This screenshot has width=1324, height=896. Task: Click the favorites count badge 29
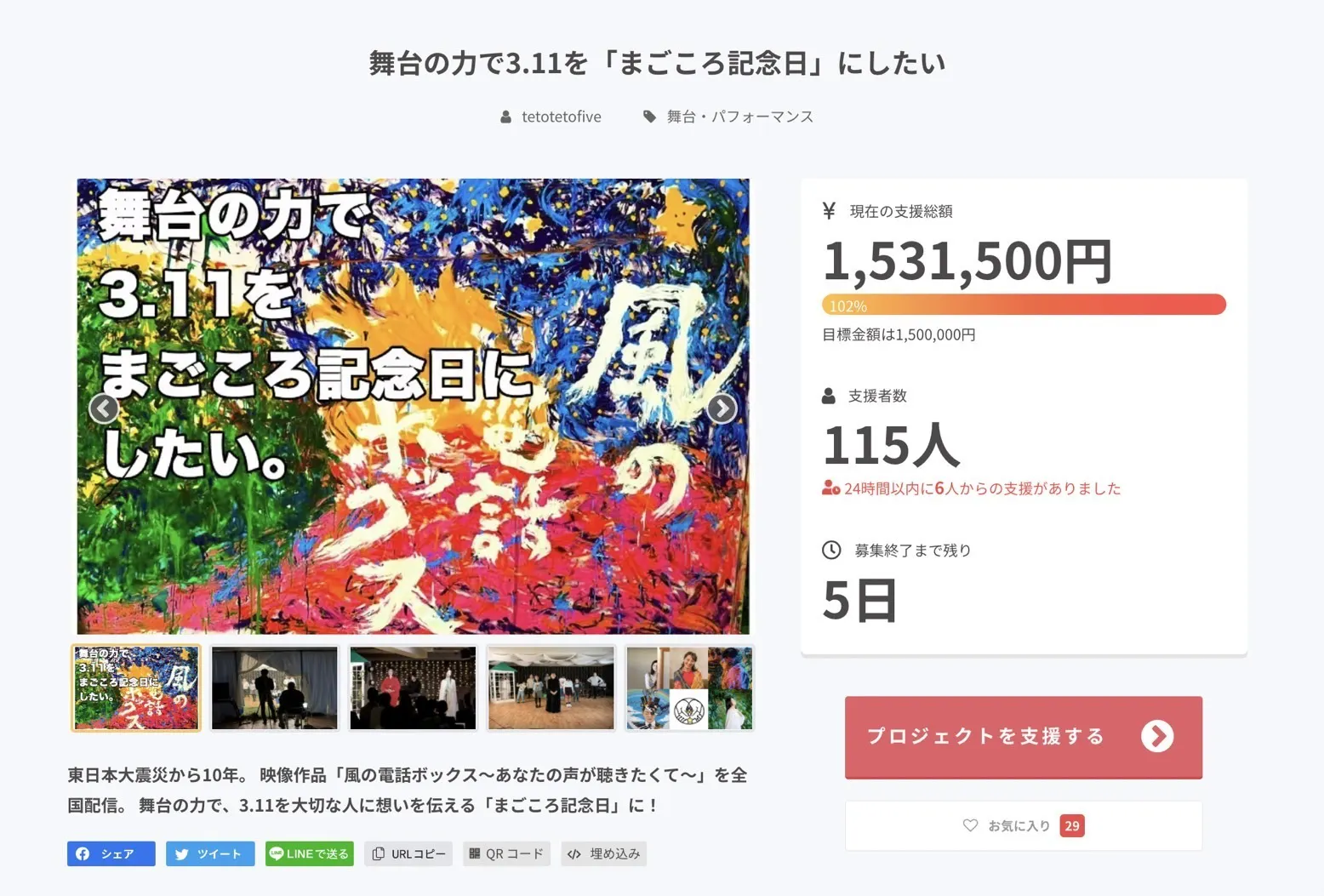(1072, 825)
